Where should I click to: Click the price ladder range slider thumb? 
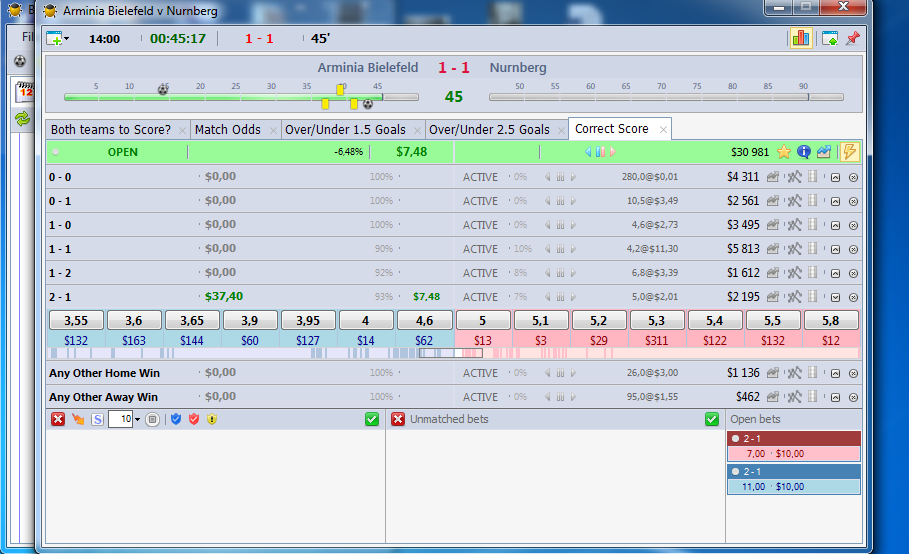click(x=451, y=353)
